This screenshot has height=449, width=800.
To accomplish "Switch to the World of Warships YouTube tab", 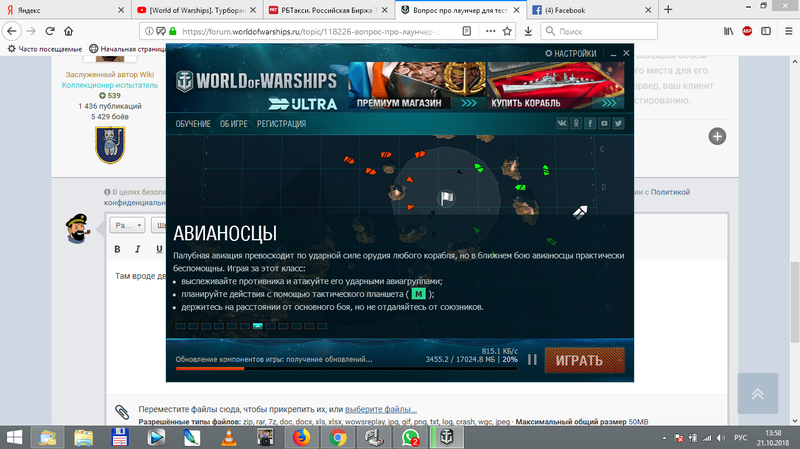I will tap(197, 10).
